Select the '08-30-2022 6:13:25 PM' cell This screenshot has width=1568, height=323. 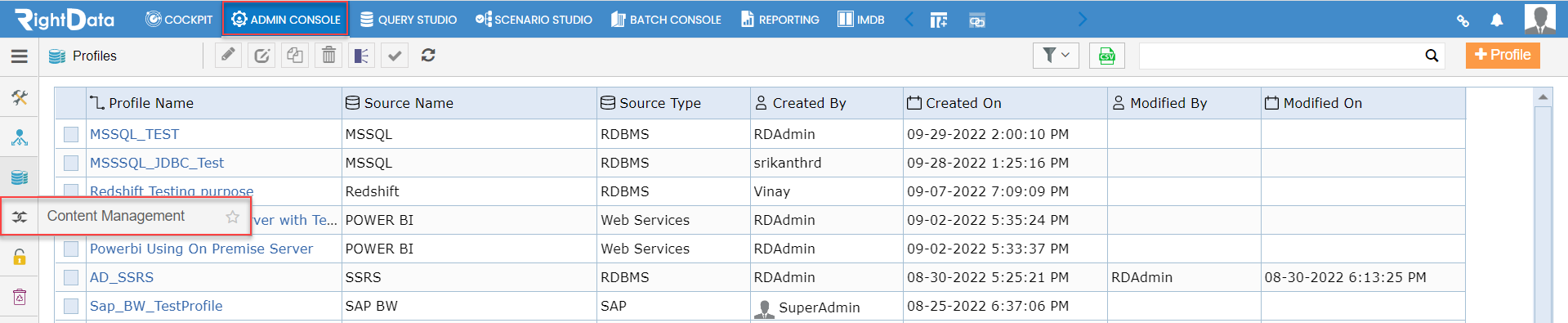[x=1363, y=277]
